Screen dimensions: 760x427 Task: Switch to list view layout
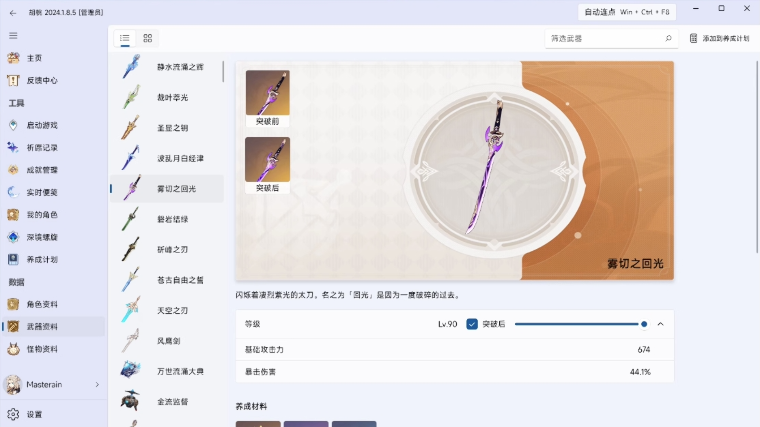[x=125, y=38]
